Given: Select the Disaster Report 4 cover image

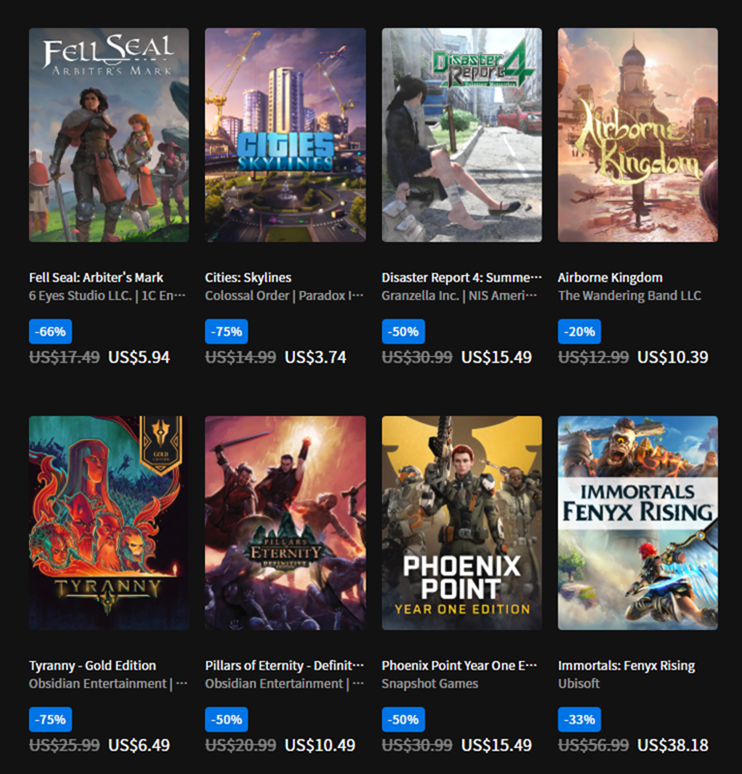Looking at the screenshot, I should [x=462, y=135].
